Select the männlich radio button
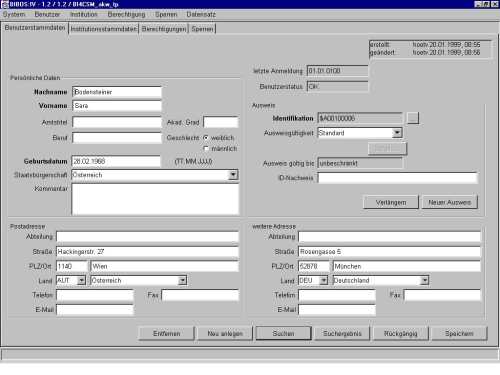Viewport: 500px width, 375px height. point(206,149)
